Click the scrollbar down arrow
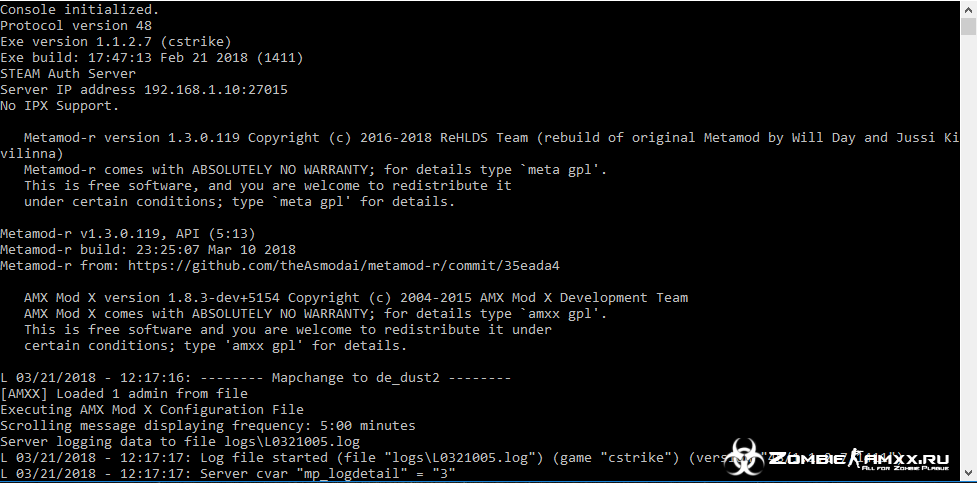Screen dimensions: 977x483 point(968,473)
